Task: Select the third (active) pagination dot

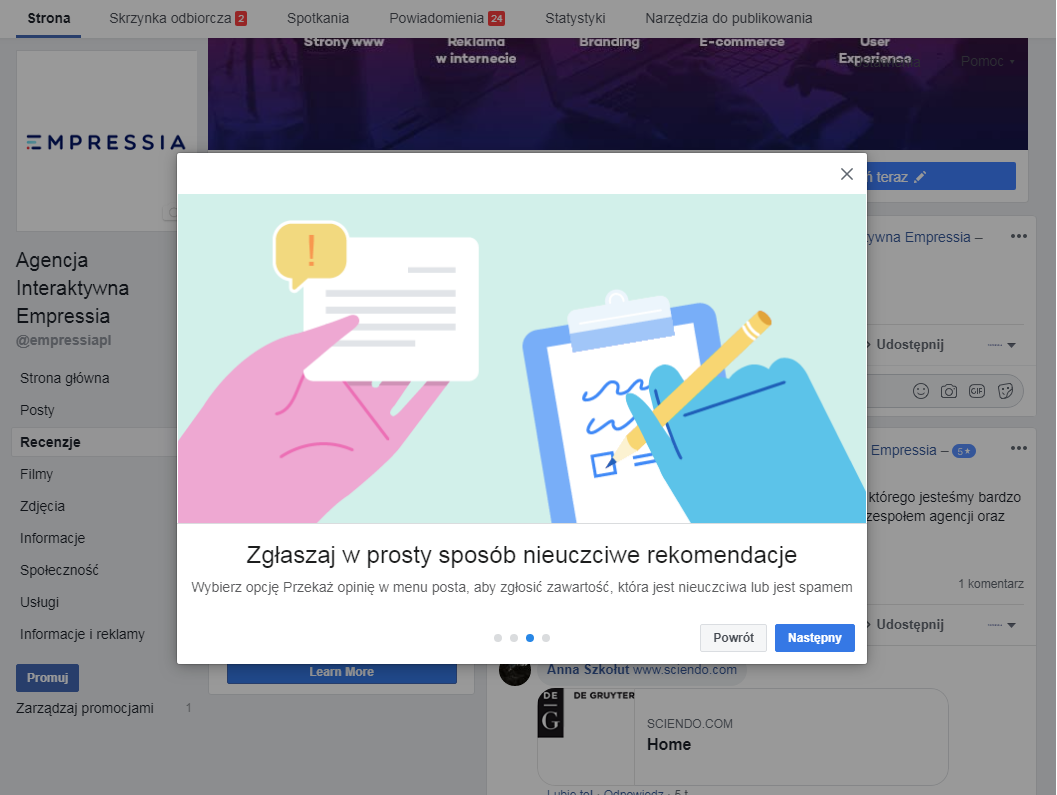Action: (x=530, y=638)
